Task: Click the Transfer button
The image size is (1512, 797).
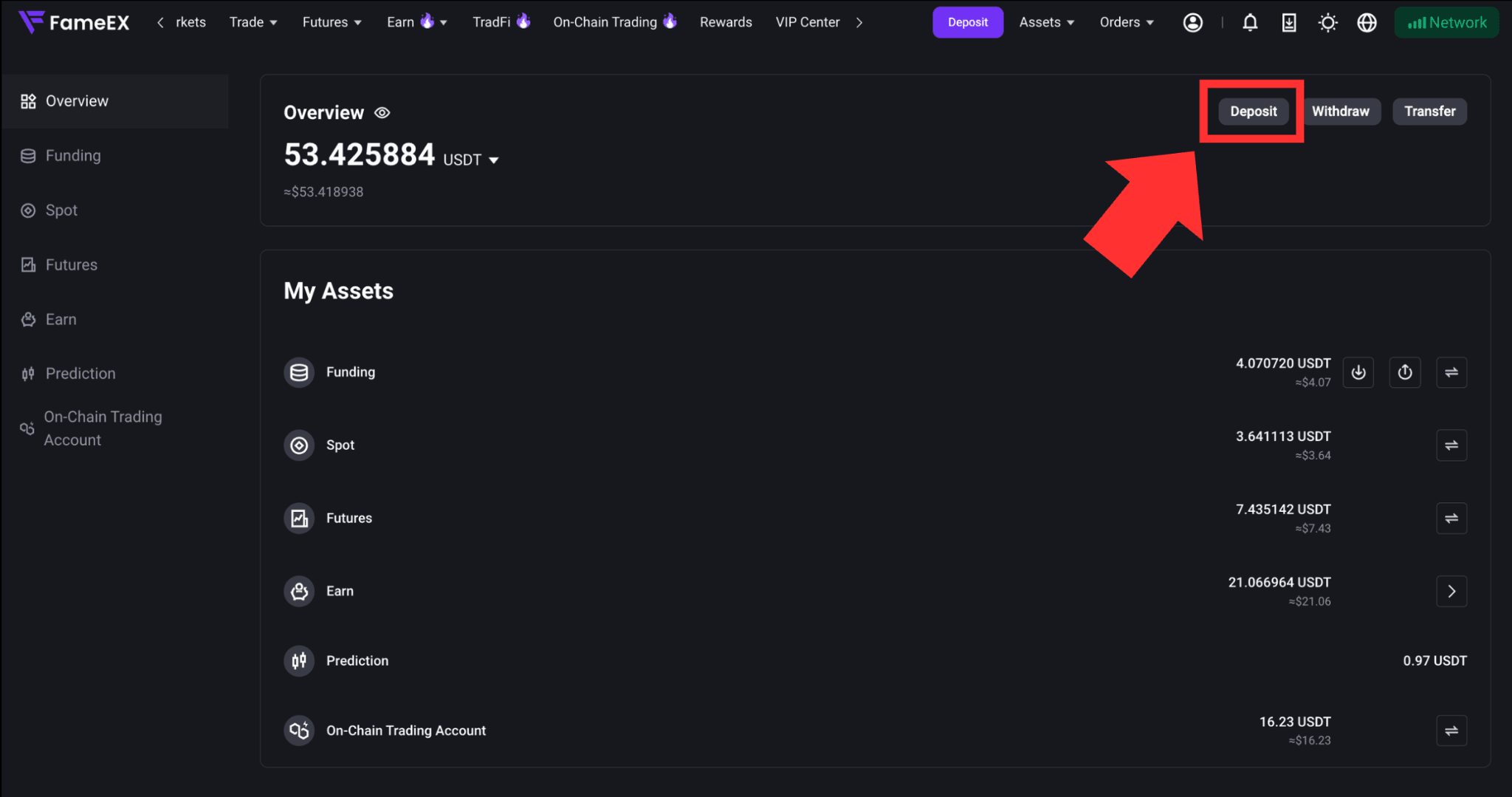Action: (1429, 112)
